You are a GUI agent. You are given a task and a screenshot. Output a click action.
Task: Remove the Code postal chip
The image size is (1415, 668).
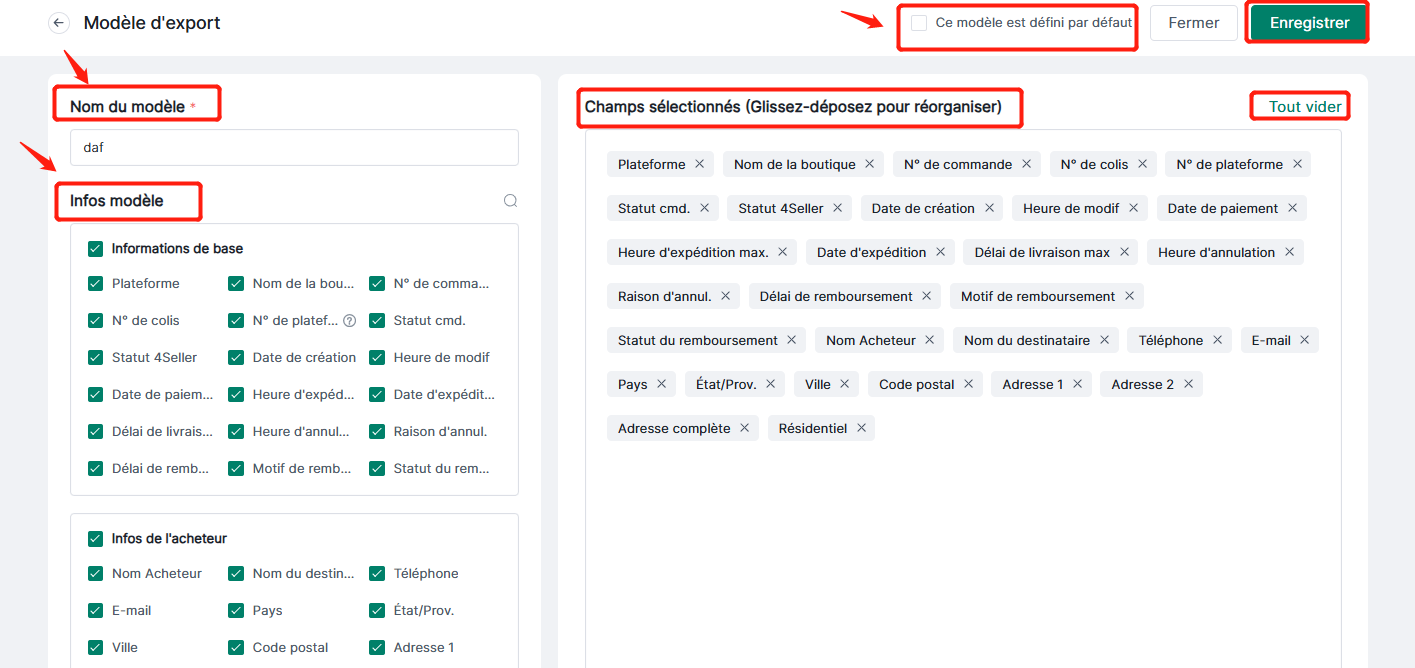968,384
